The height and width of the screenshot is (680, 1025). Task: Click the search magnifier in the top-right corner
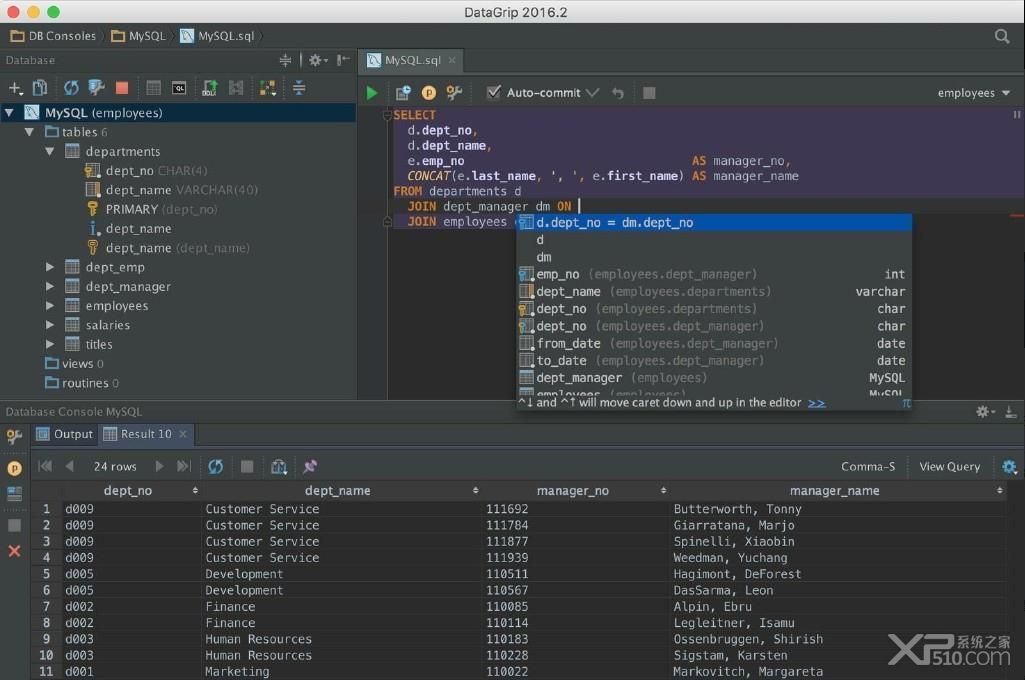(x=1001, y=36)
